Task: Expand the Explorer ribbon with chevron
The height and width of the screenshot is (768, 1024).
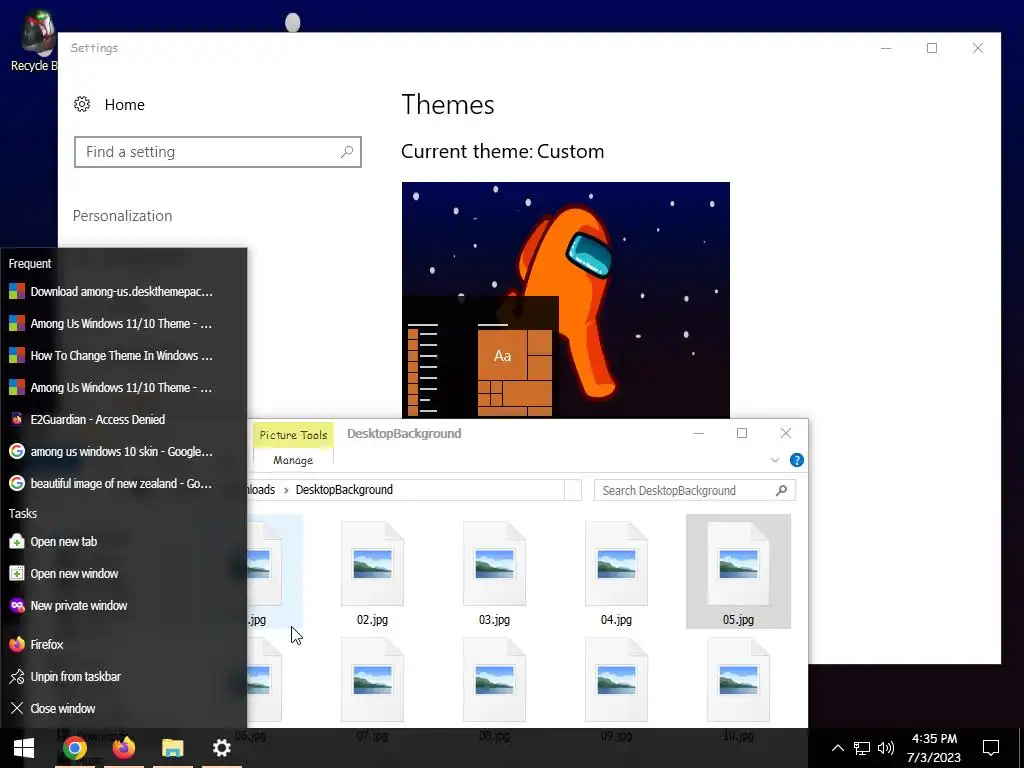Action: [x=775, y=460]
